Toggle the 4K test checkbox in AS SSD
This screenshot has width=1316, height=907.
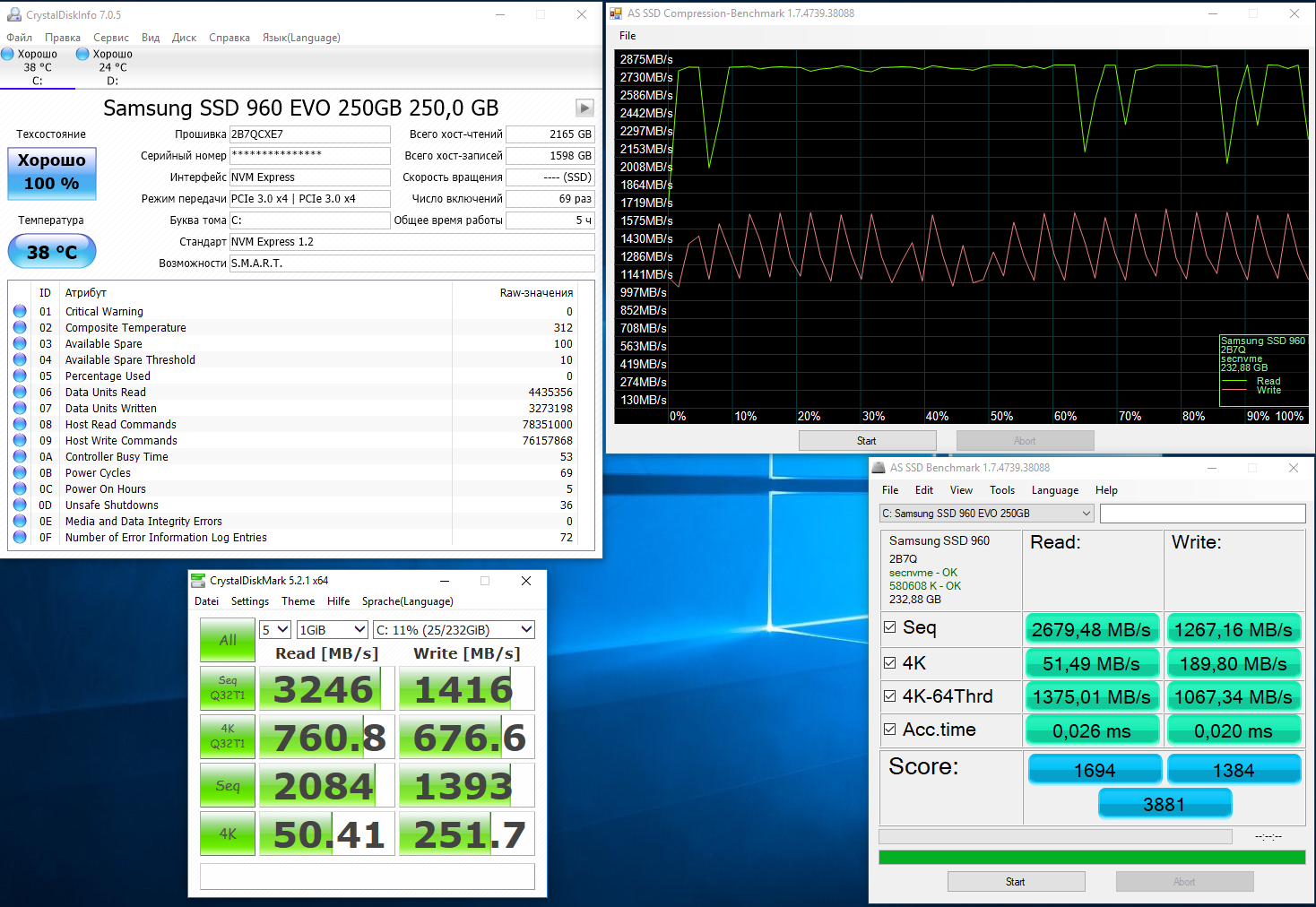[x=890, y=663]
